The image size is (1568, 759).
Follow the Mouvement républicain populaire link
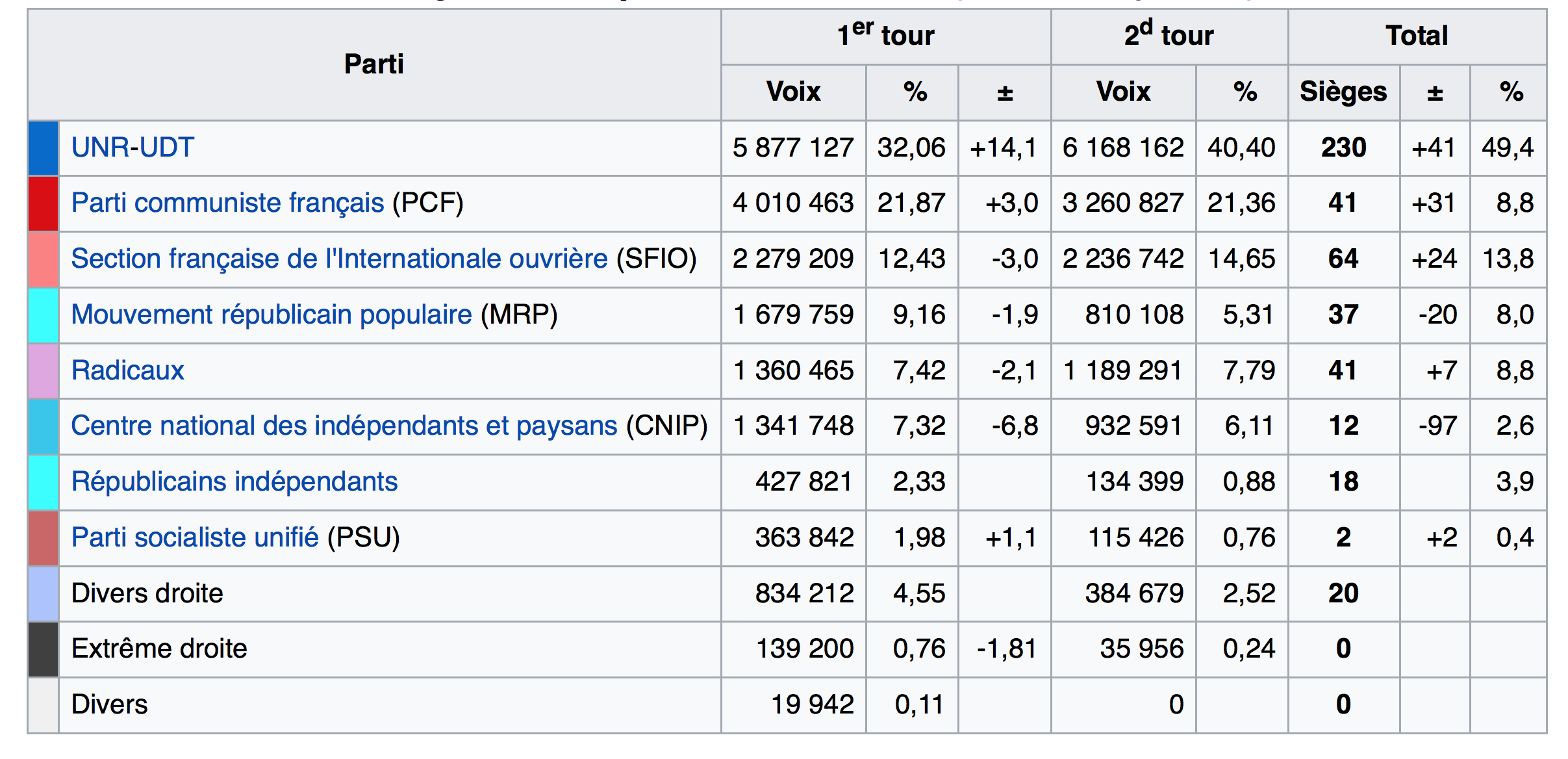(x=271, y=315)
